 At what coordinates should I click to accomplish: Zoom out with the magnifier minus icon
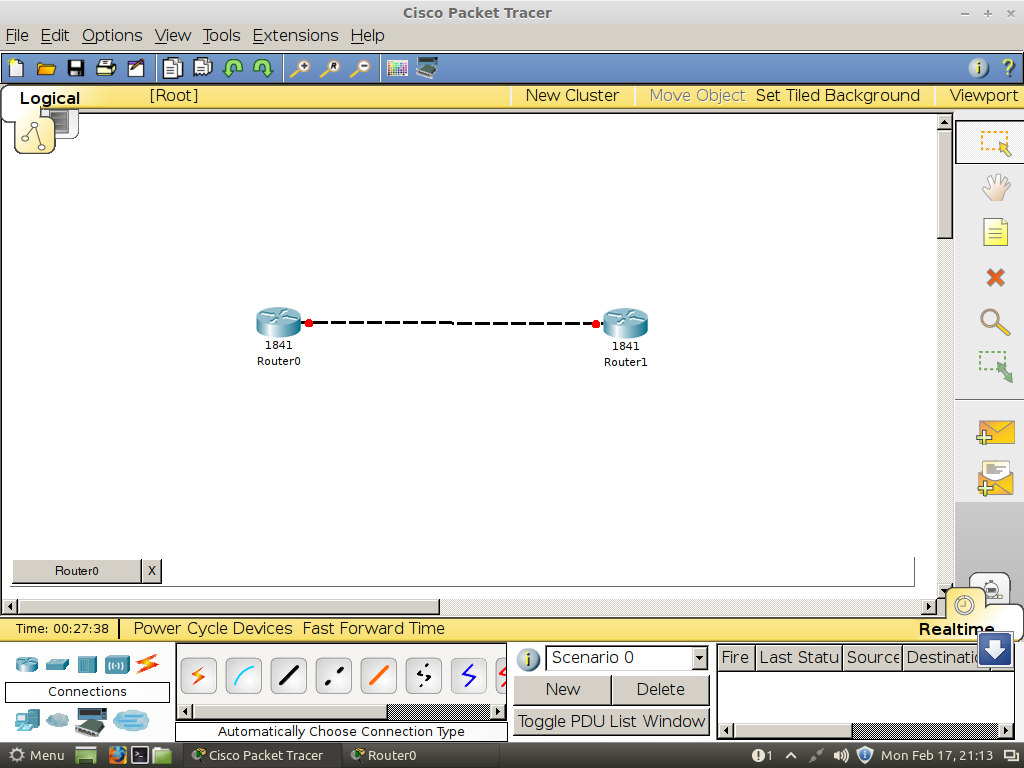tap(360, 68)
